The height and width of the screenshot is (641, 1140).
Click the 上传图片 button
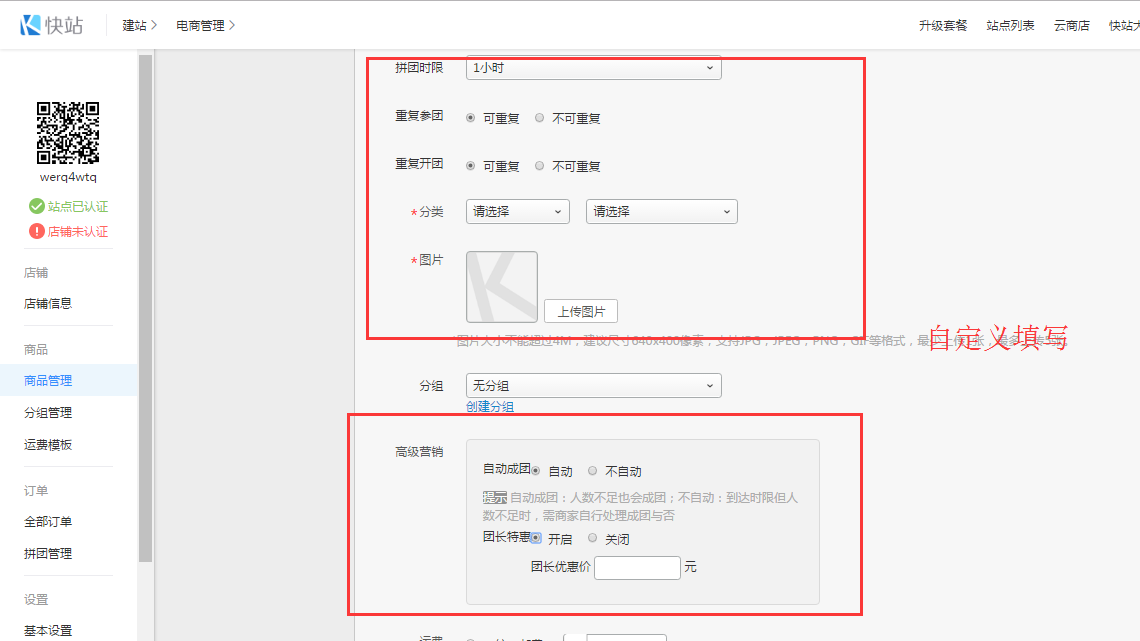(581, 311)
